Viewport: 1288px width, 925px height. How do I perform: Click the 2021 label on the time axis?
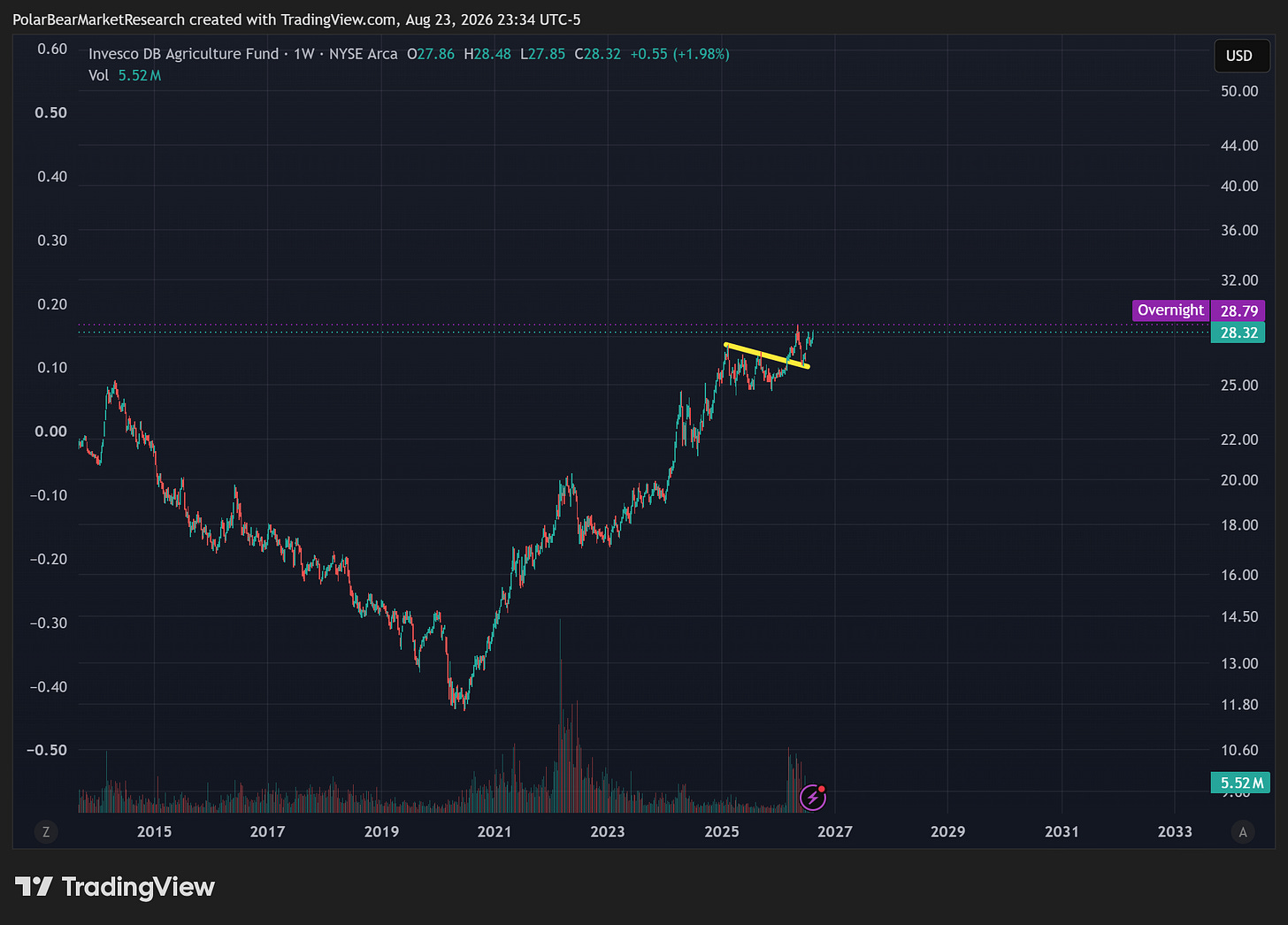[494, 831]
